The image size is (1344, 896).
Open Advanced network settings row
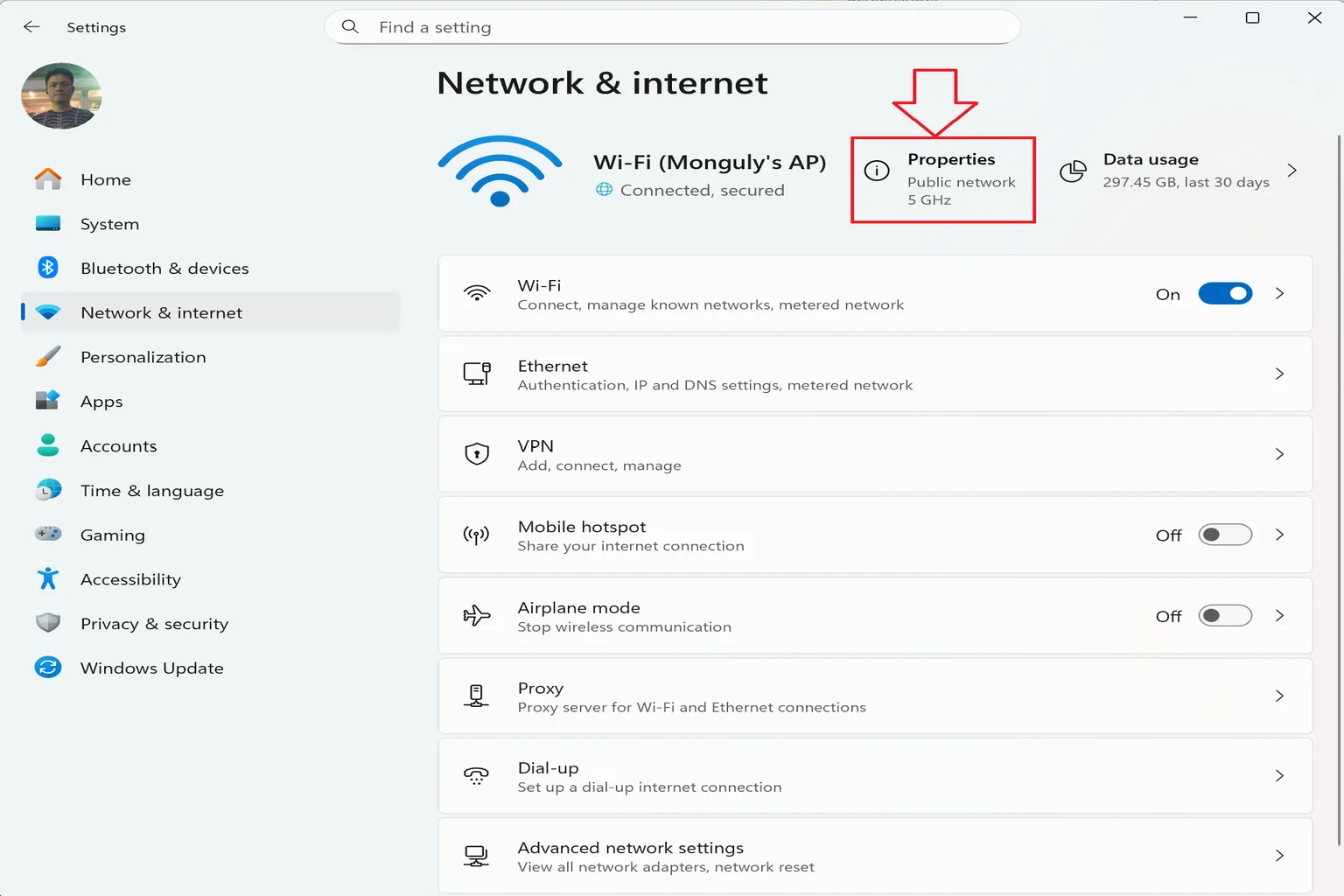[x=875, y=856]
